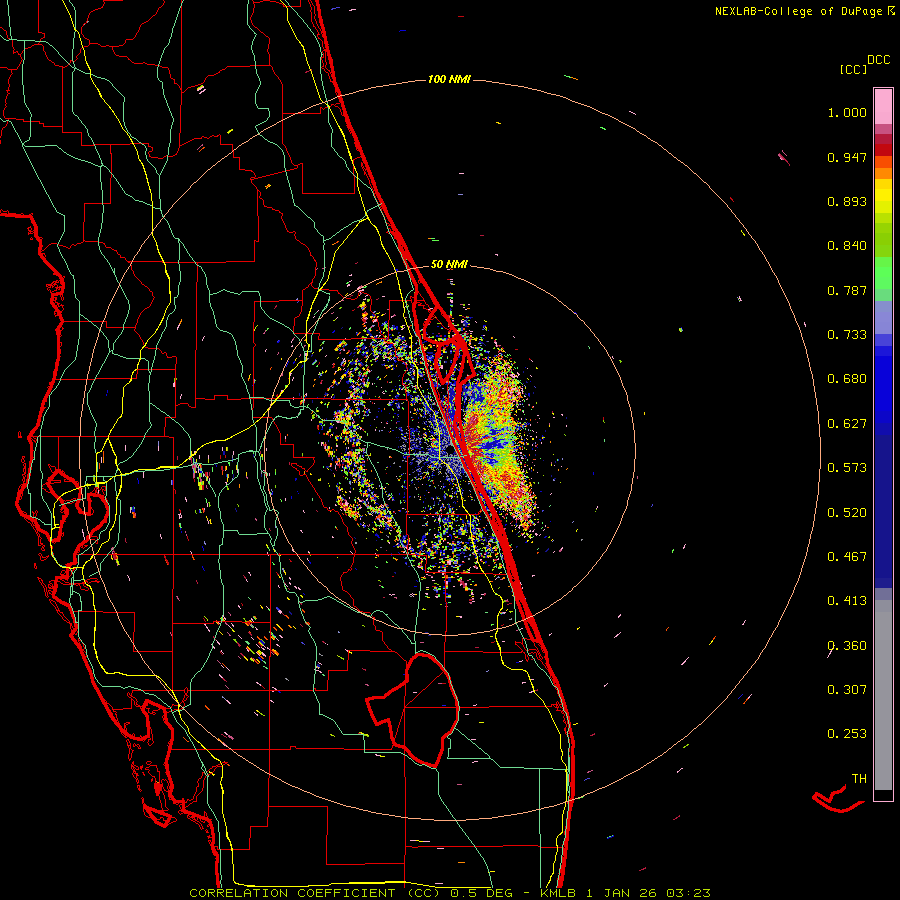Click the NEXLAB-College of DuPage credit text
Image resolution: width=900 pixels, height=900 pixels.
pyautogui.click(x=798, y=11)
